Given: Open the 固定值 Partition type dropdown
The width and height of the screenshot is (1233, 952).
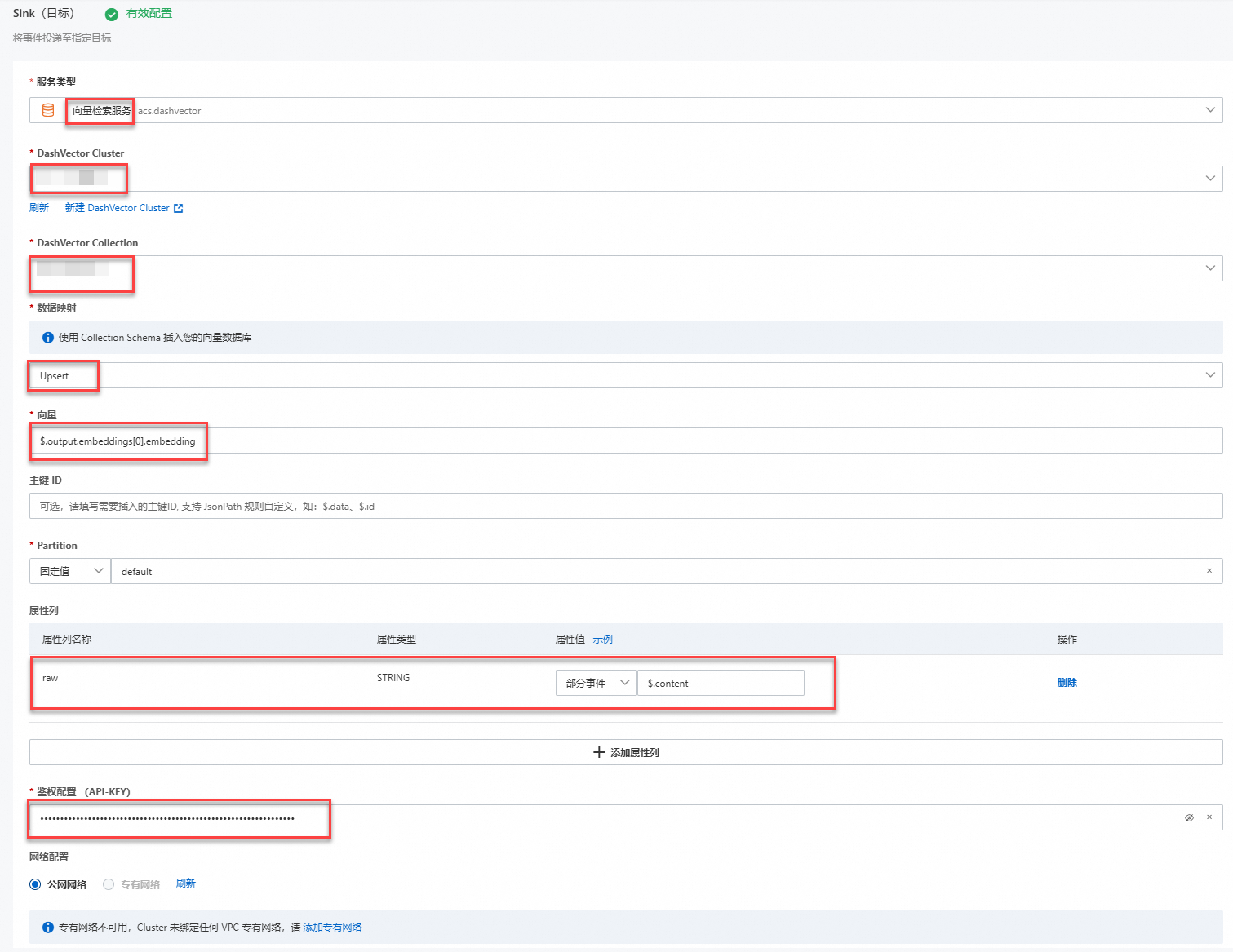Looking at the screenshot, I should pos(70,571).
